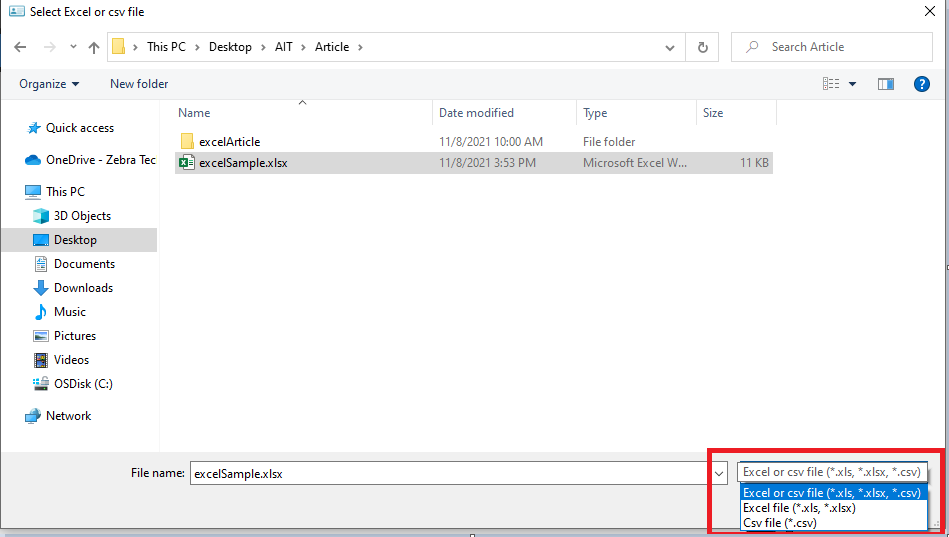The width and height of the screenshot is (949, 537).
Task: Click the 11/8/2021 3:53 PM date cell
Action: point(487,163)
